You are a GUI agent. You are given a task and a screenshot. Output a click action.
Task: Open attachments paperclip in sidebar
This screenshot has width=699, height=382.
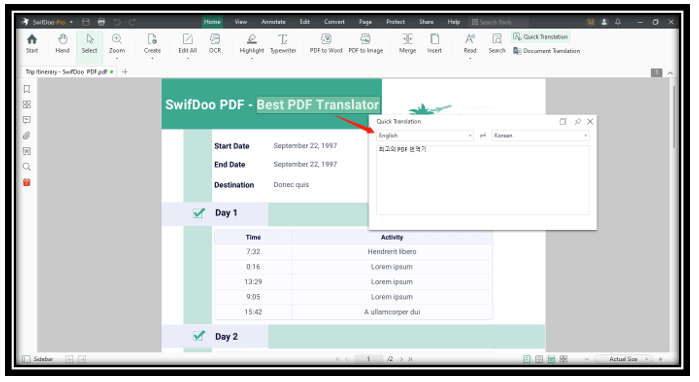(27, 136)
